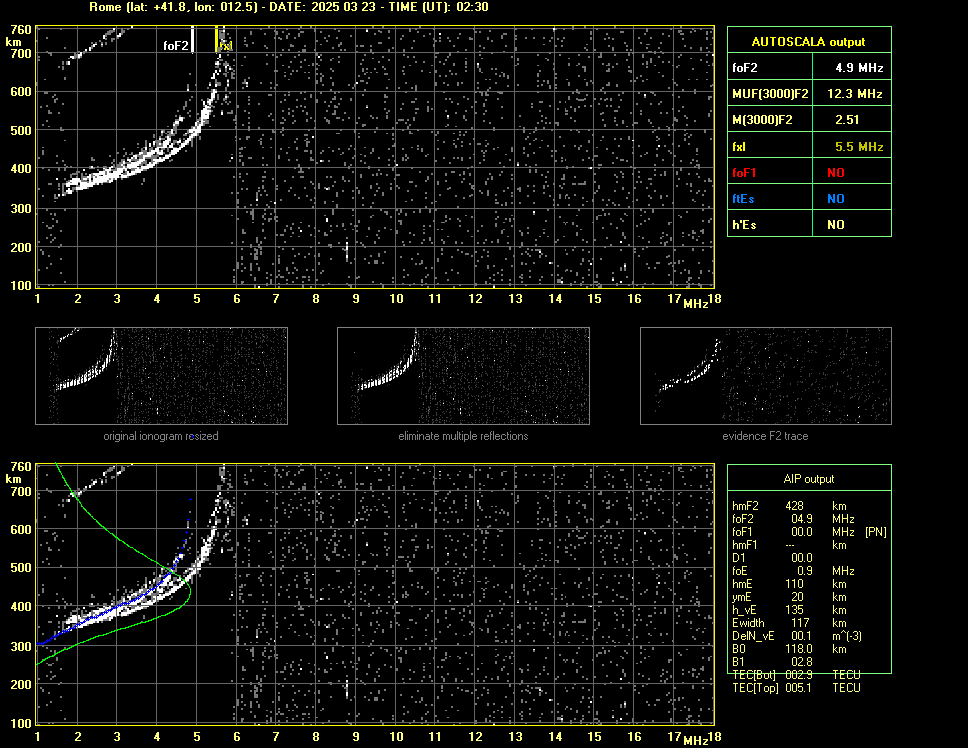Click the eliminate multiple reflections caption
The image size is (968, 748).
pos(463,436)
